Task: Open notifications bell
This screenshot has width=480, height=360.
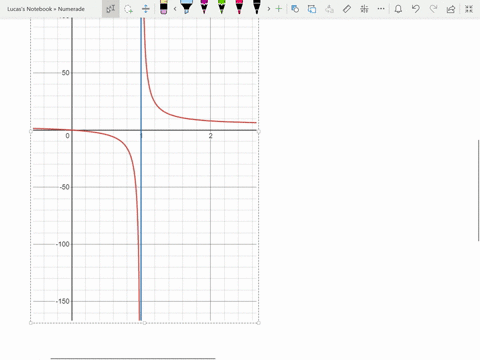Action: [x=398, y=9]
